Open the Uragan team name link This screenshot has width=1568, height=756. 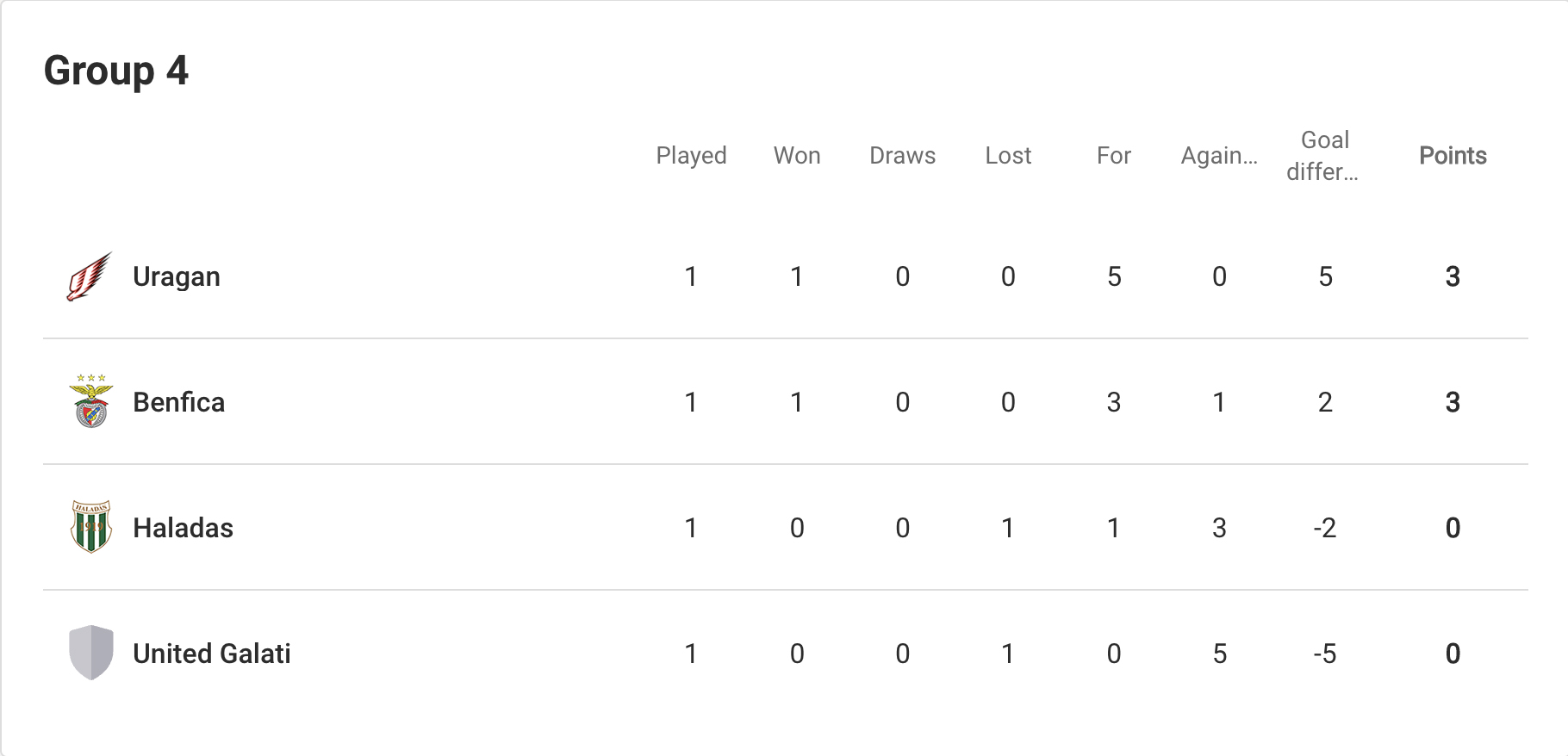click(x=177, y=276)
